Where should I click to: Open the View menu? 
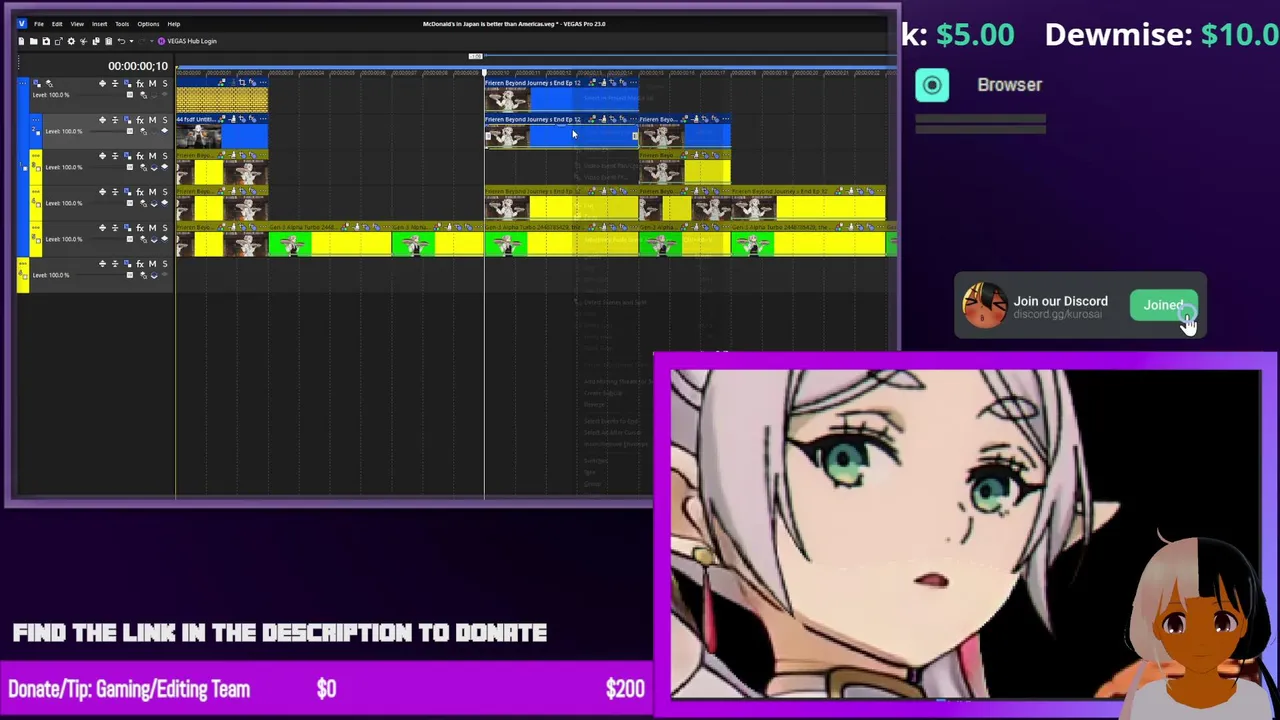tap(77, 24)
